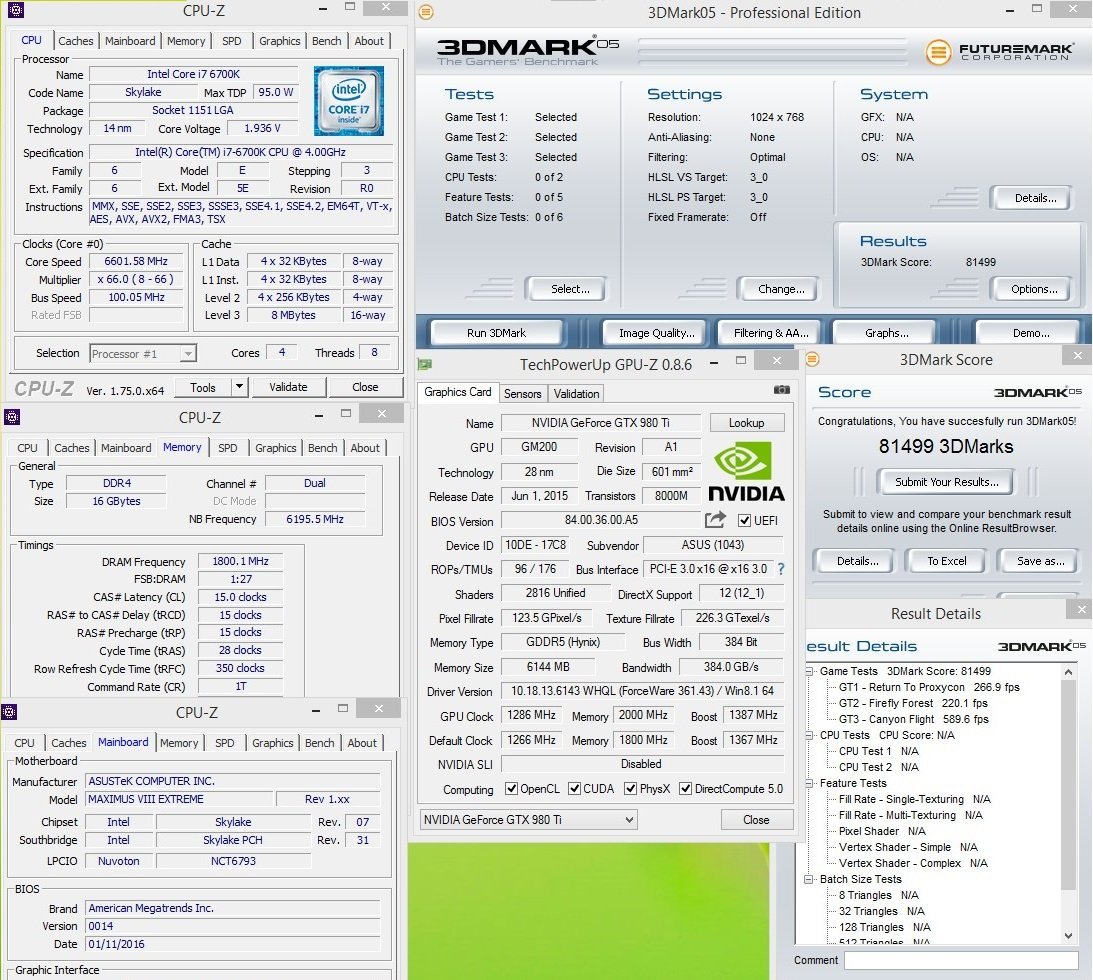Screen dimensions: 1093x980
Task: Collapse the Game Tests tree node
Action: 809,671
